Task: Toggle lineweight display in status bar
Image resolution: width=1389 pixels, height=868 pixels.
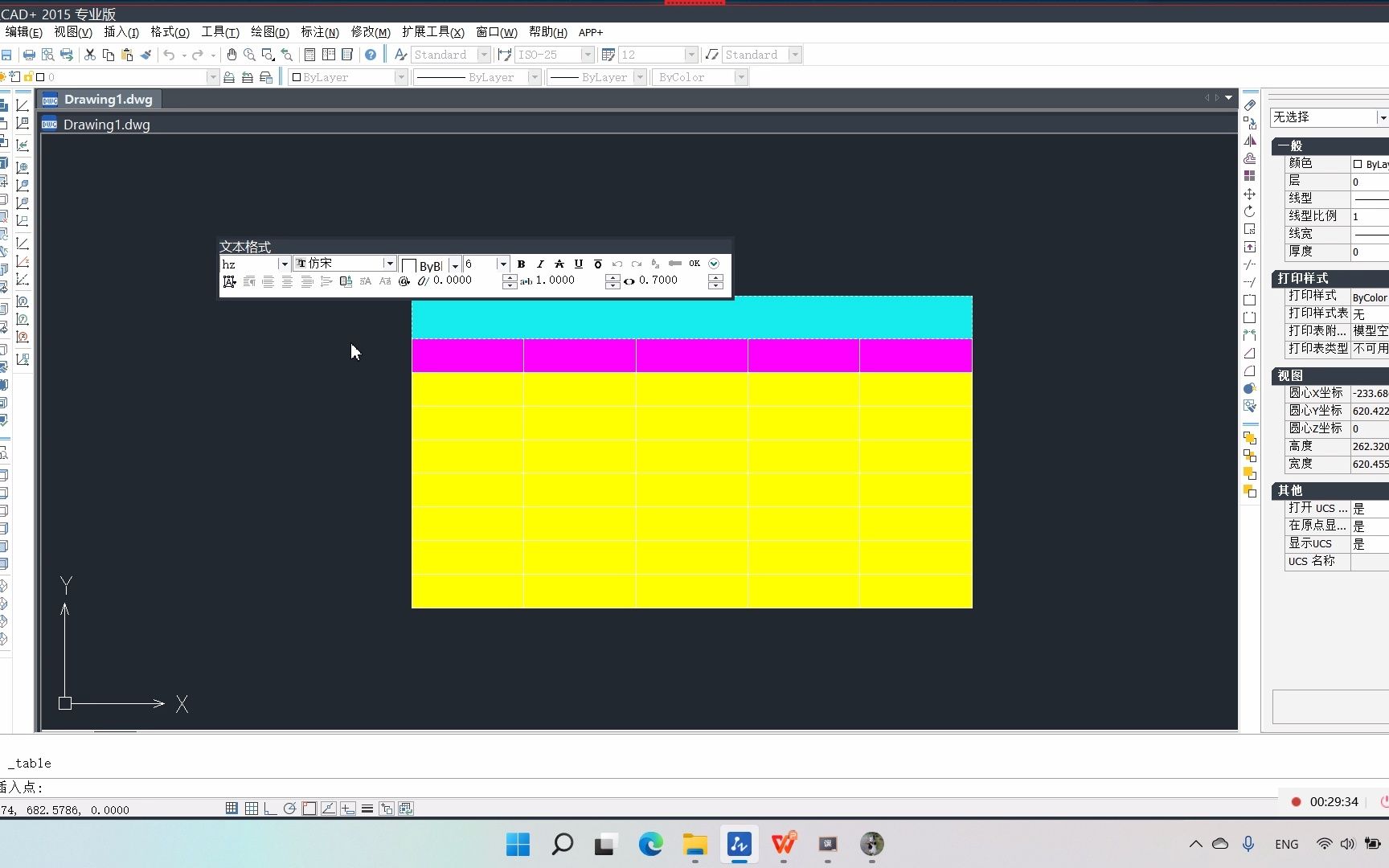Action: coord(367,809)
